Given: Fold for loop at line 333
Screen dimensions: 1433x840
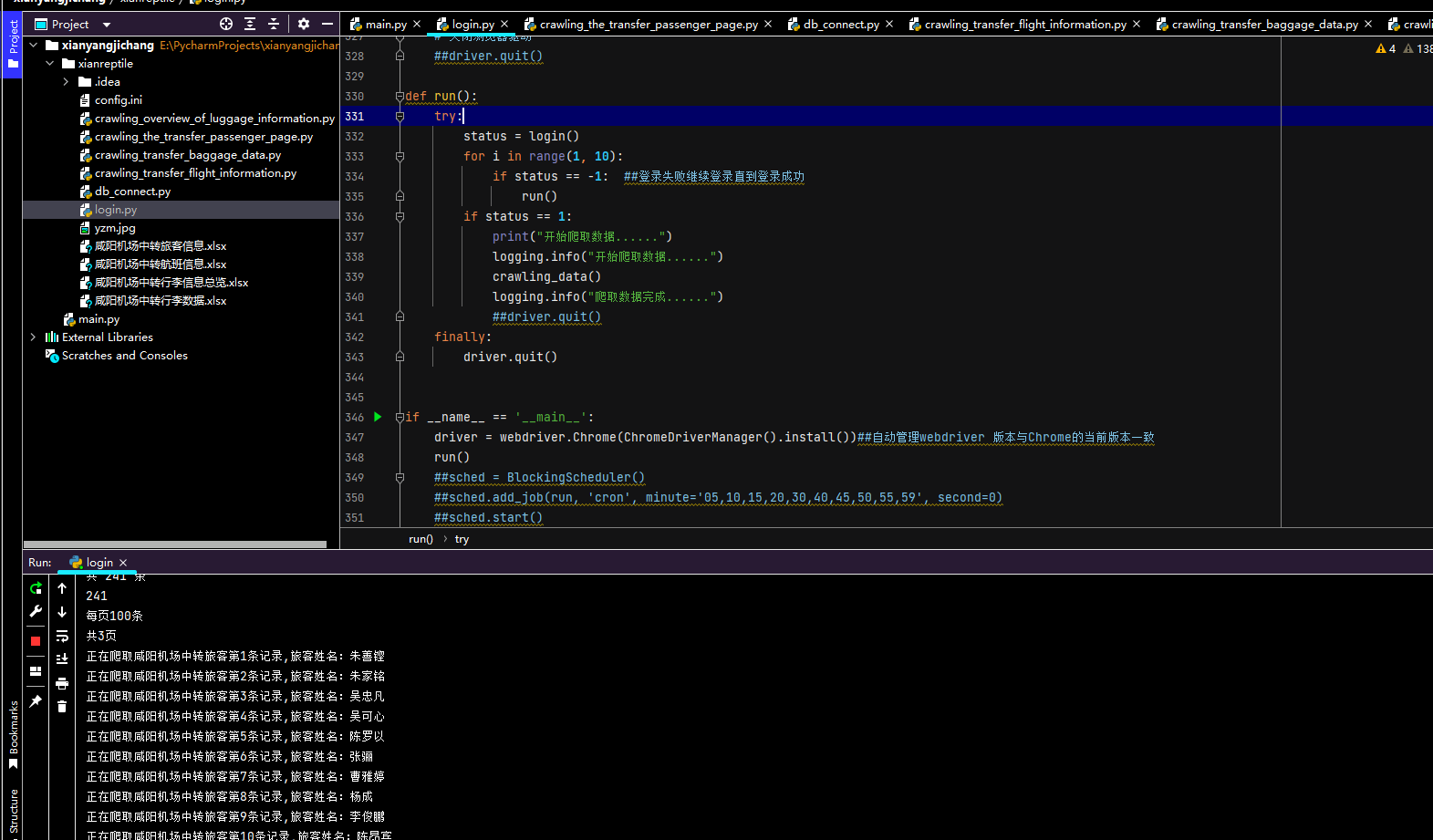Looking at the screenshot, I should click(400, 156).
